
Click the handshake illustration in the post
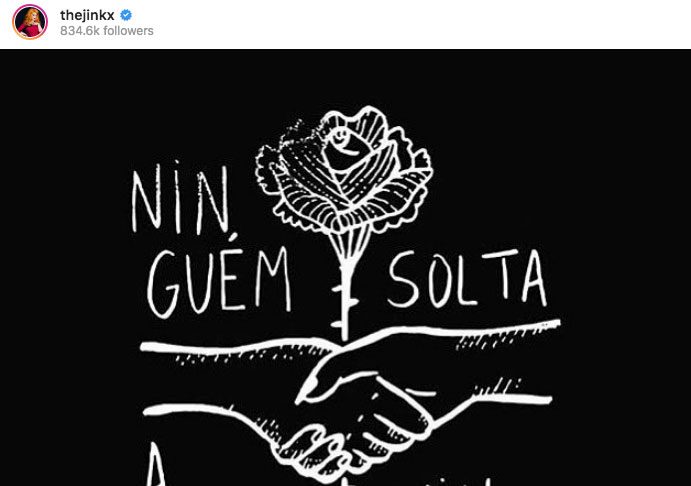(350, 401)
